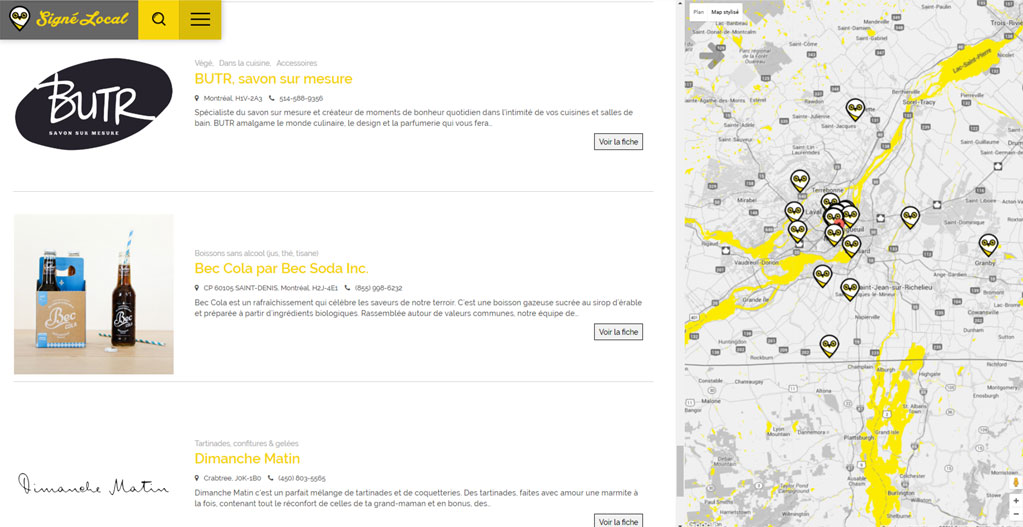
Task: Switch map to Map stylisé view
Action: click(x=725, y=12)
